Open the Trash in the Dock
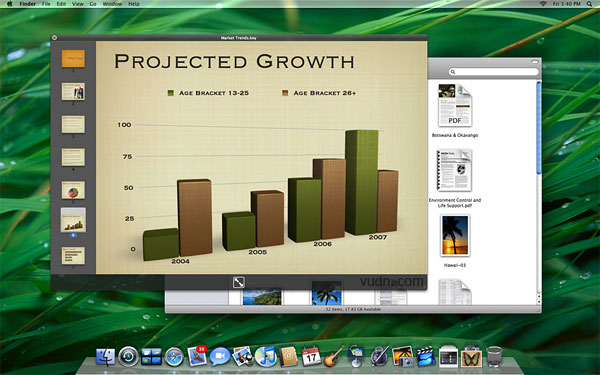 point(494,356)
